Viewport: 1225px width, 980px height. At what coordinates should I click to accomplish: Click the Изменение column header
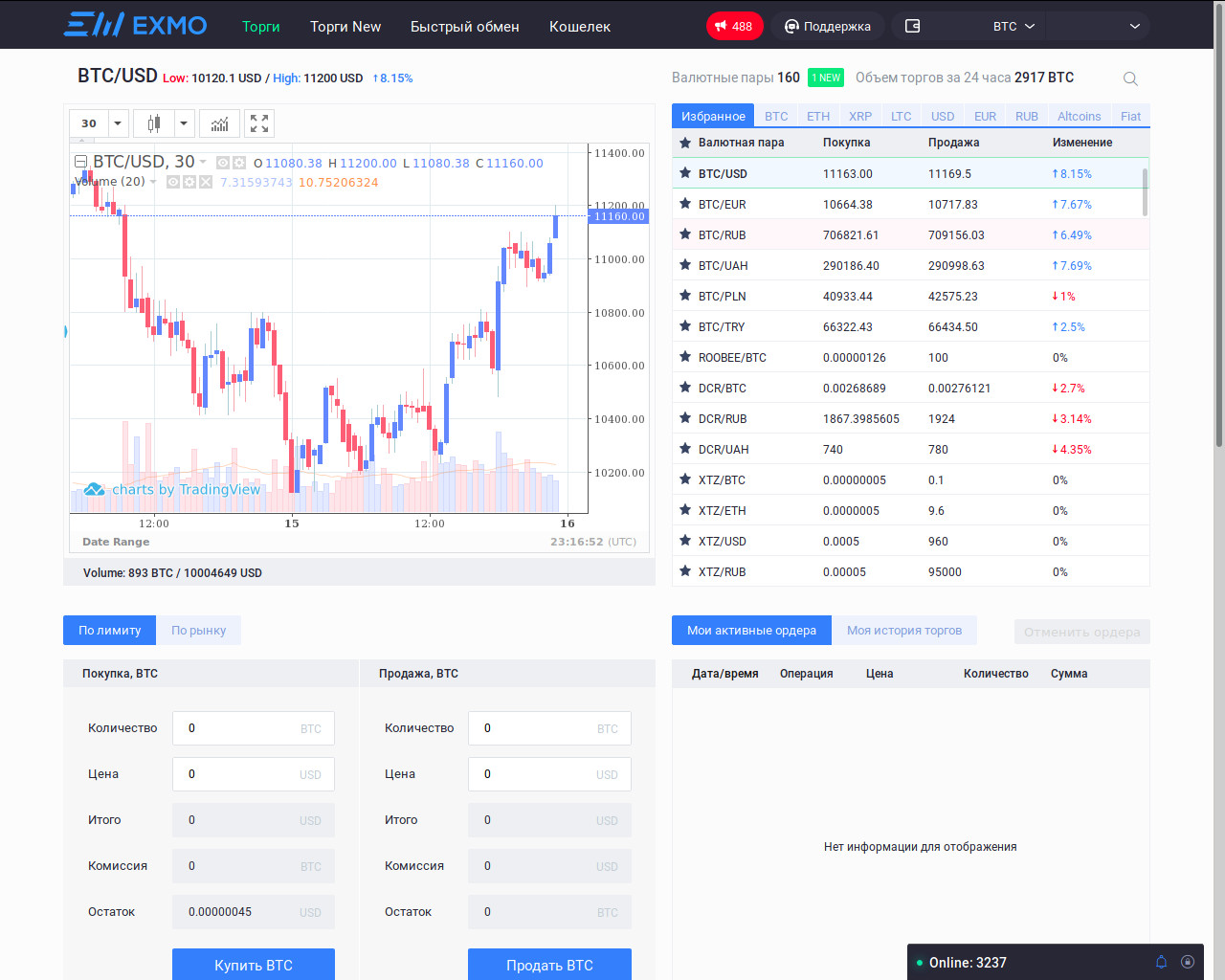(x=1082, y=143)
